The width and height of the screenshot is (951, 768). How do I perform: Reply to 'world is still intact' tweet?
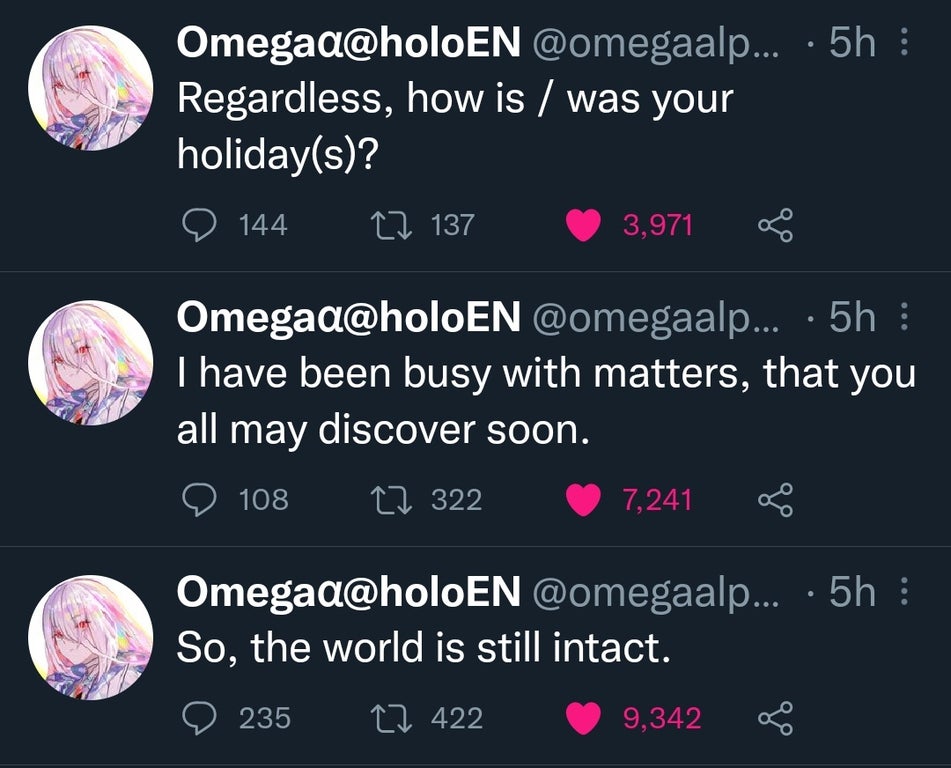199,718
